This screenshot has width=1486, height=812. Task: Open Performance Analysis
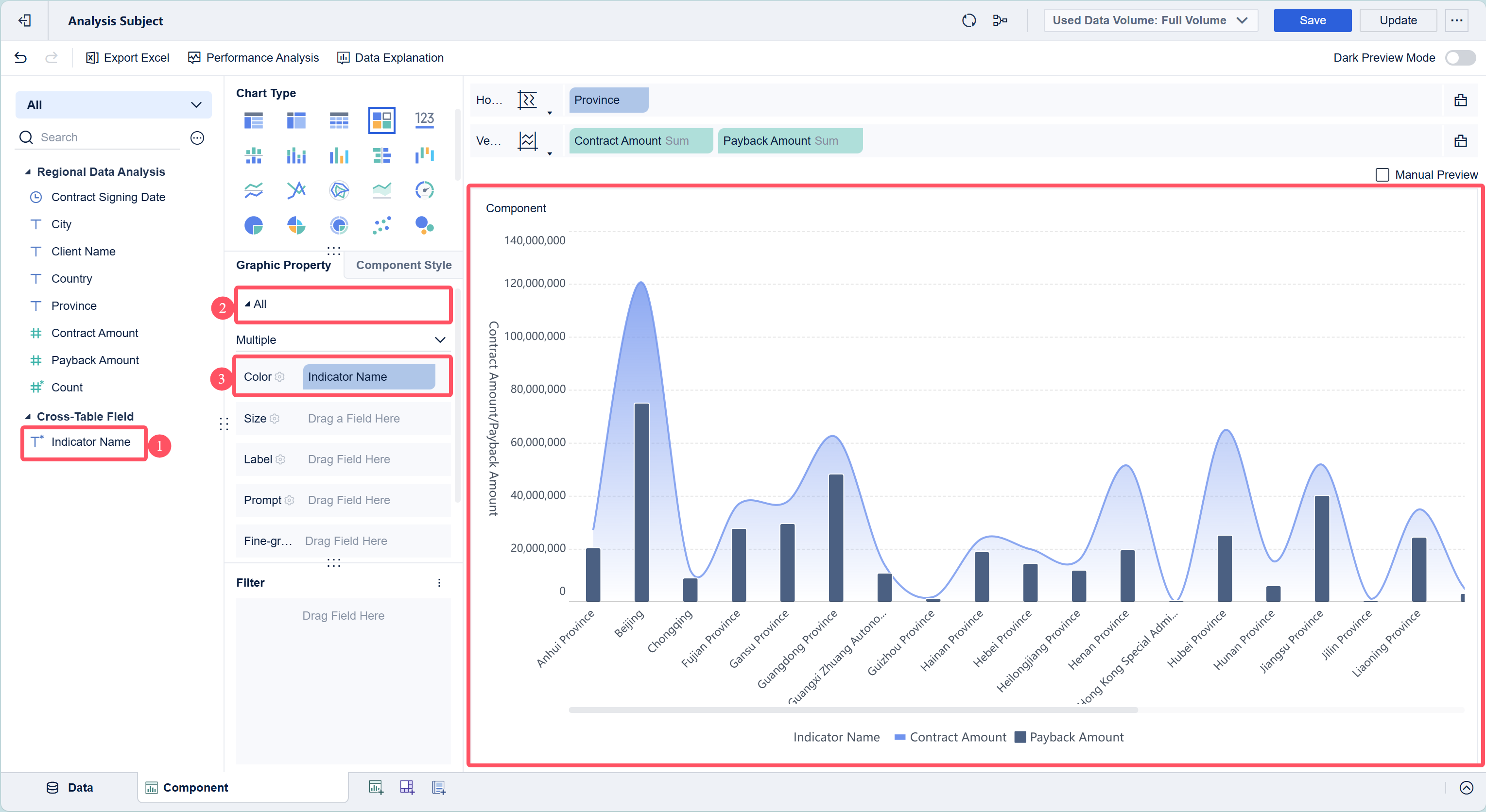(x=253, y=58)
